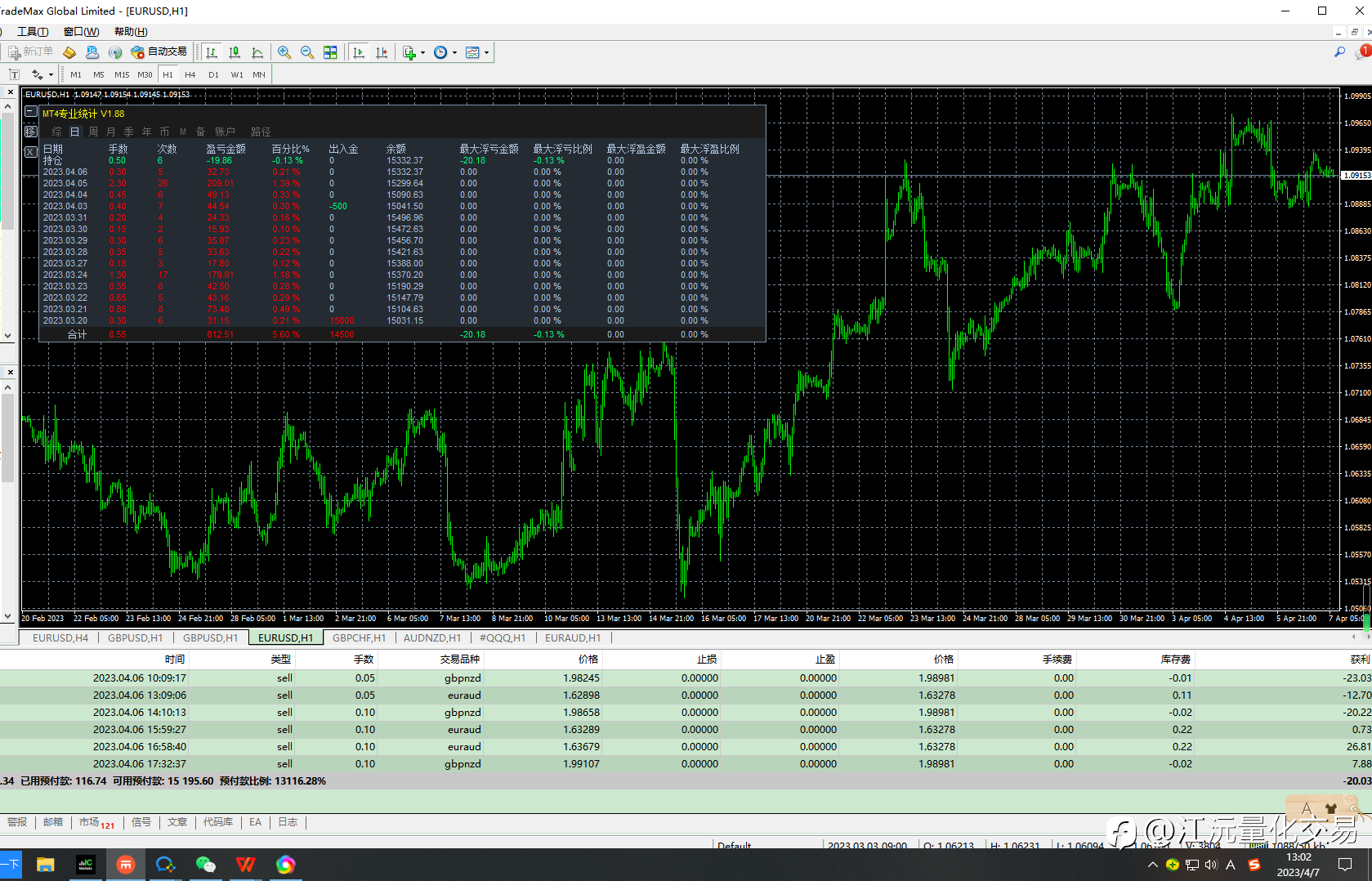Expand the chart periods clock dropdown
Image resolution: width=1372 pixels, height=881 pixels.
click(454, 53)
